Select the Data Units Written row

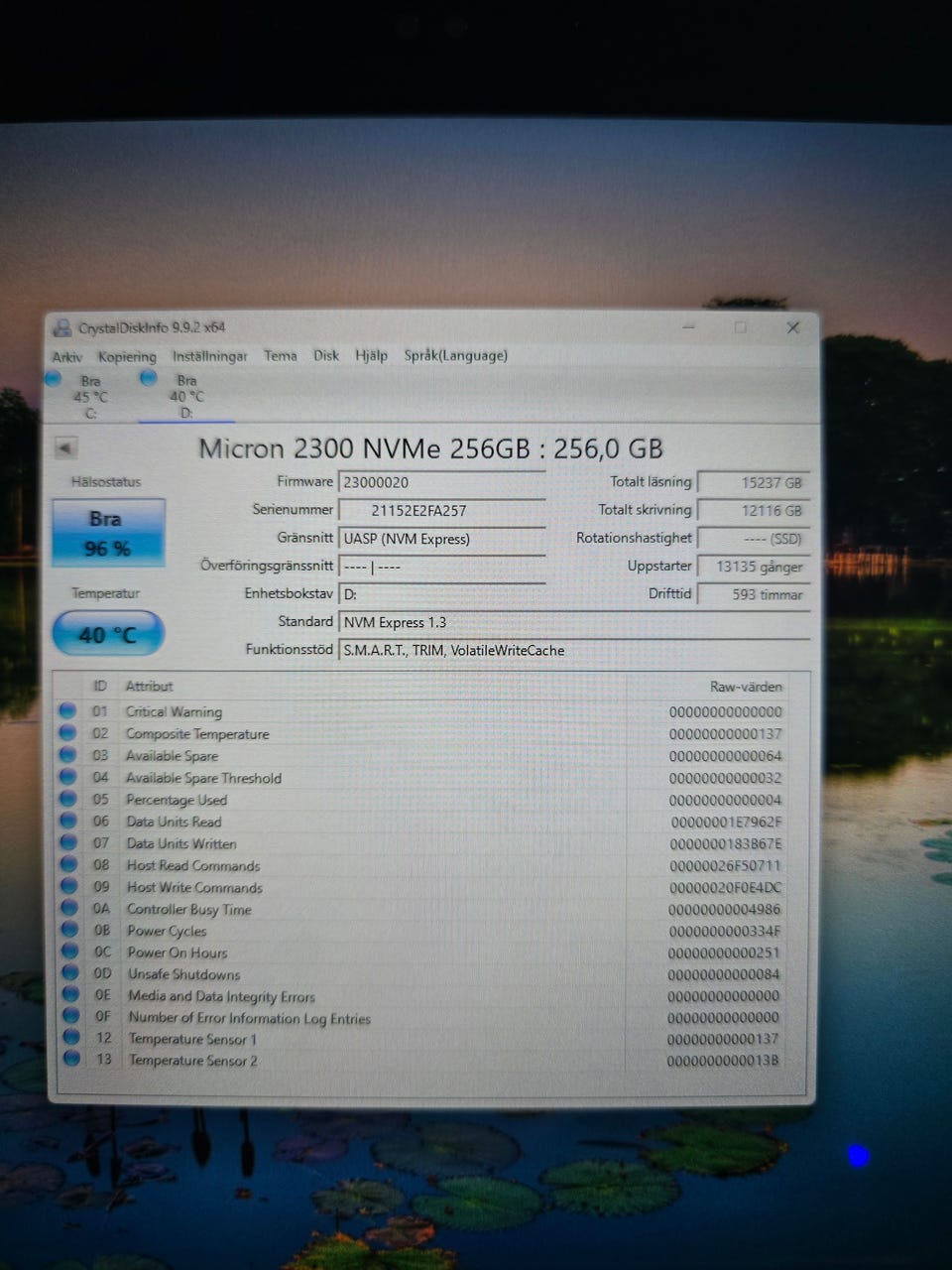pyautogui.click(x=421, y=843)
